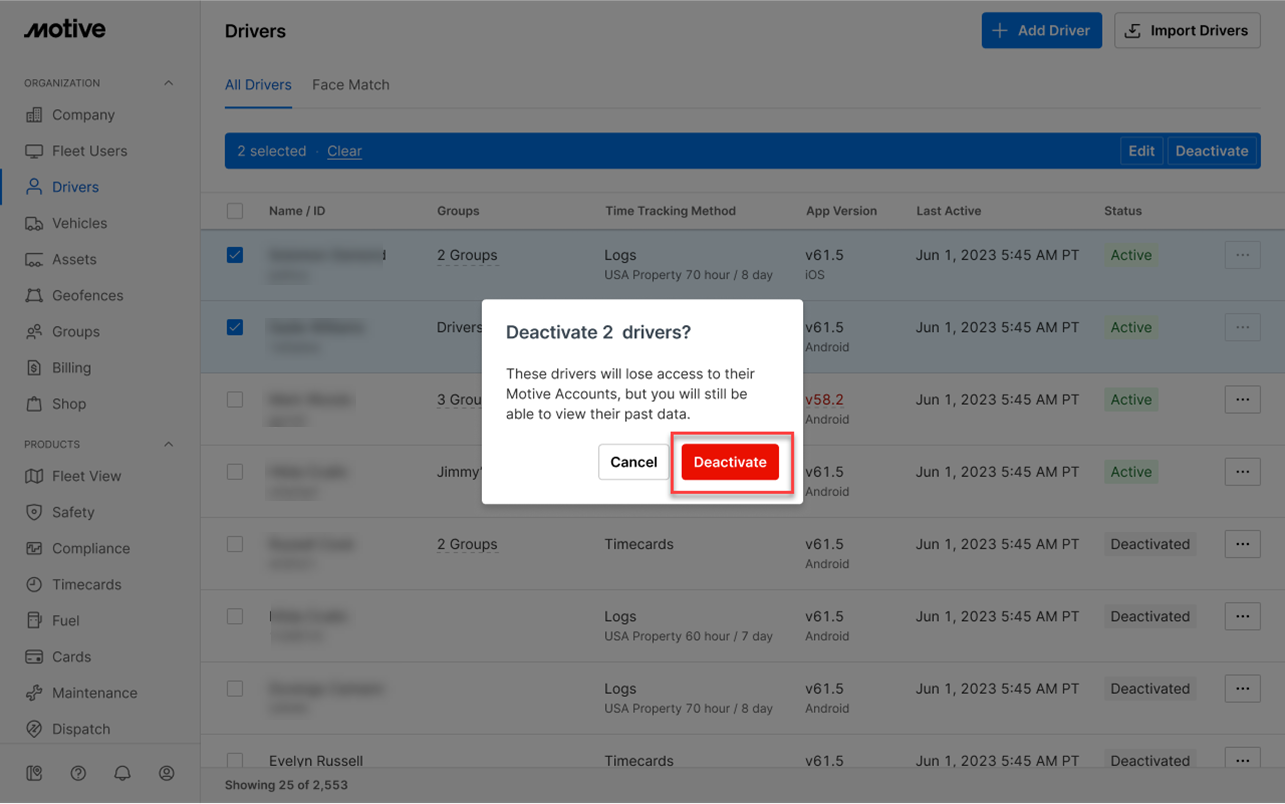This screenshot has width=1285, height=804.
Task: Open more options for first active iOS driver
Action: 1242,255
